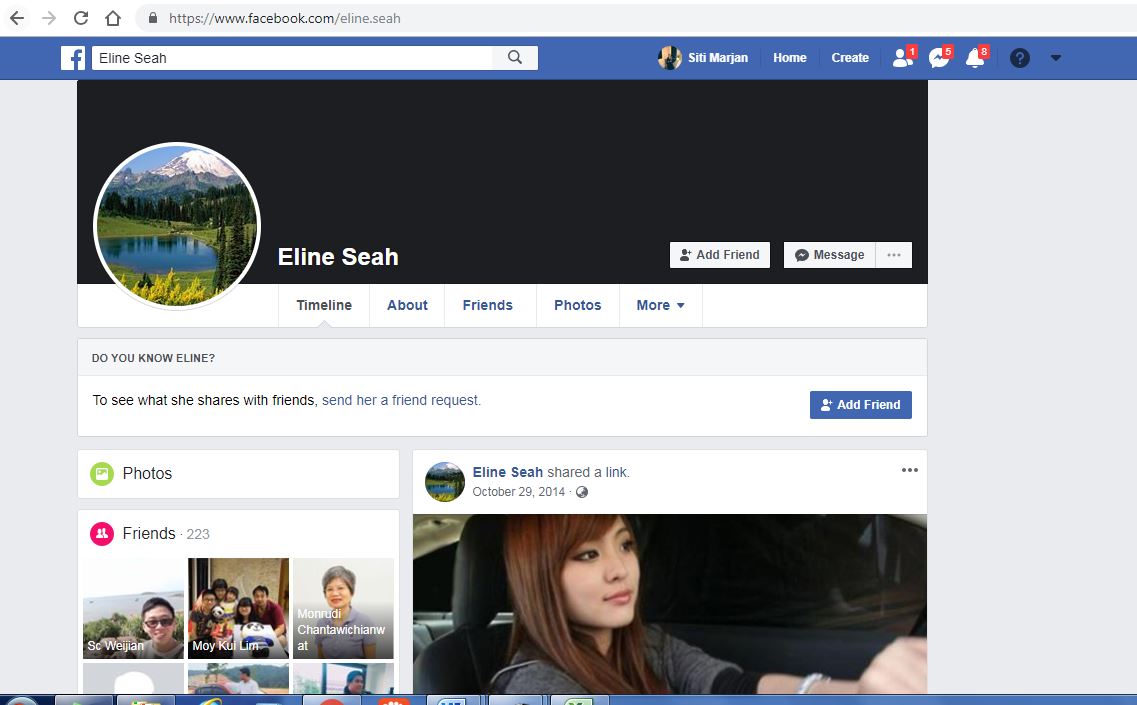Click the Facebook logo icon
This screenshot has width=1137, height=705.
tap(73, 58)
